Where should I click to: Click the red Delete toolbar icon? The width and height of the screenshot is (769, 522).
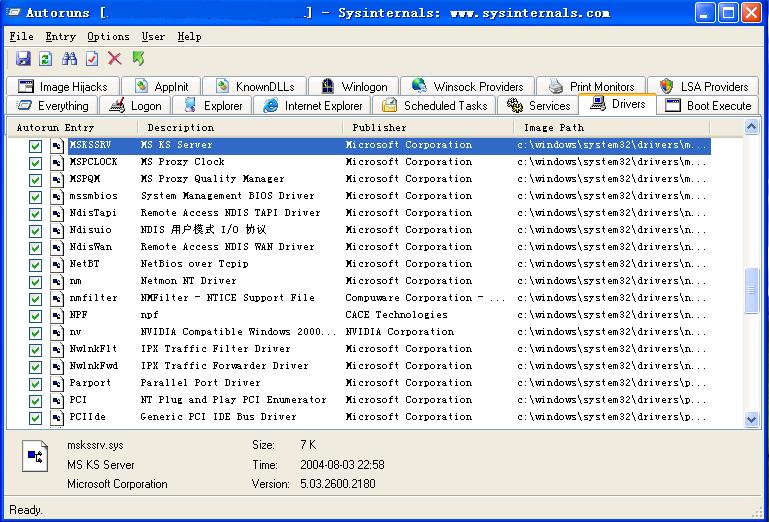tap(115, 59)
